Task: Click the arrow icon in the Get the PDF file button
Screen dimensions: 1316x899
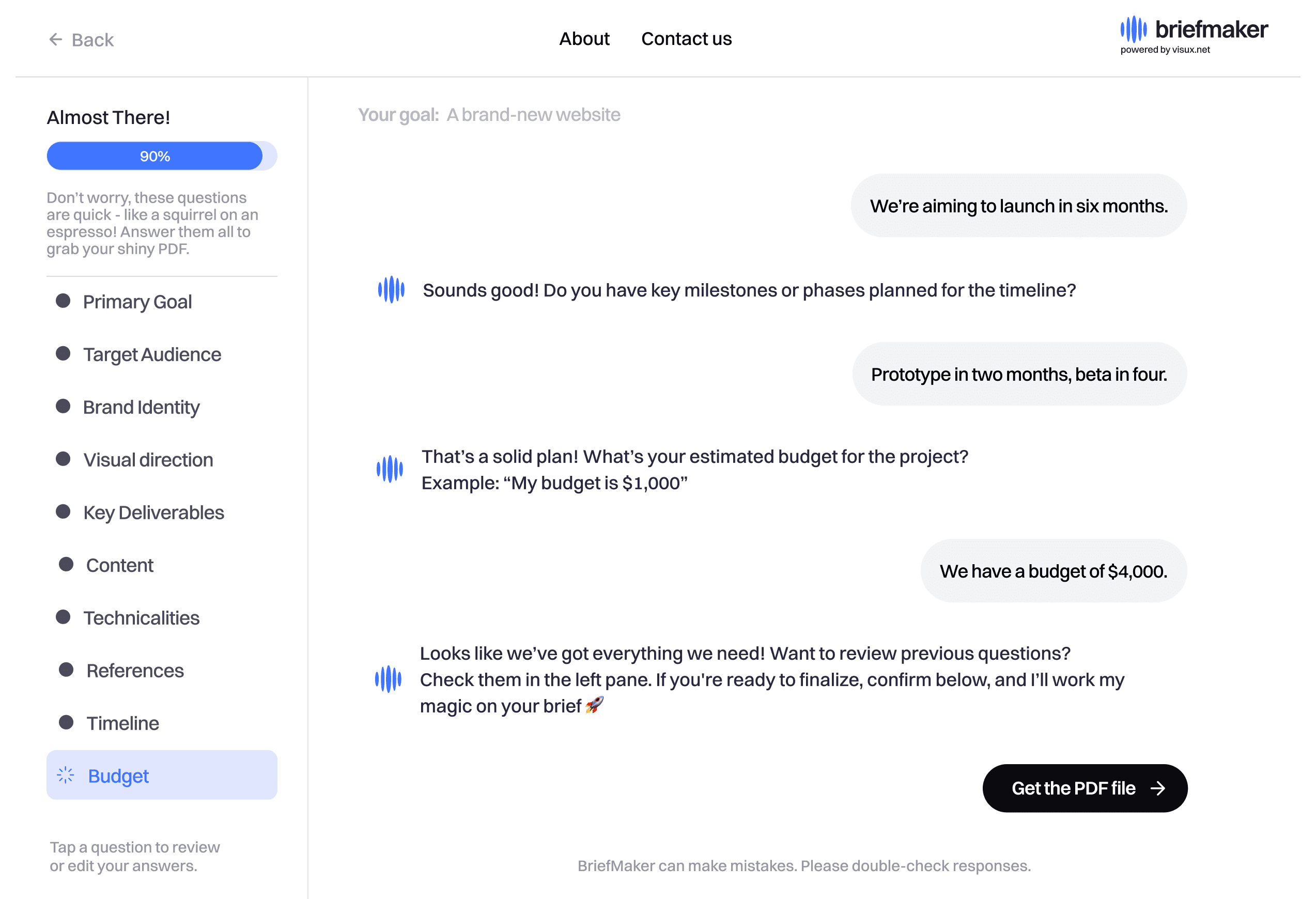Action: pyautogui.click(x=1158, y=788)
